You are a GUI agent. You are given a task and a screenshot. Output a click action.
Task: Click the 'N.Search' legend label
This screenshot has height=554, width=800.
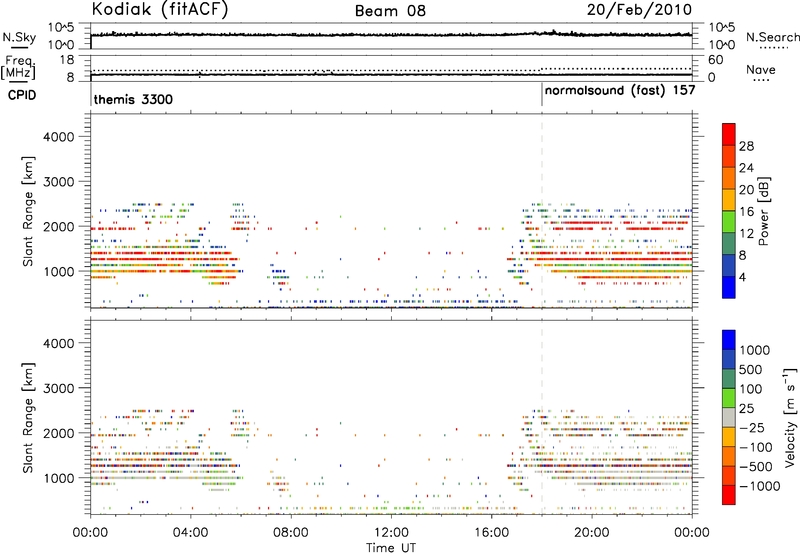point(772,37)
